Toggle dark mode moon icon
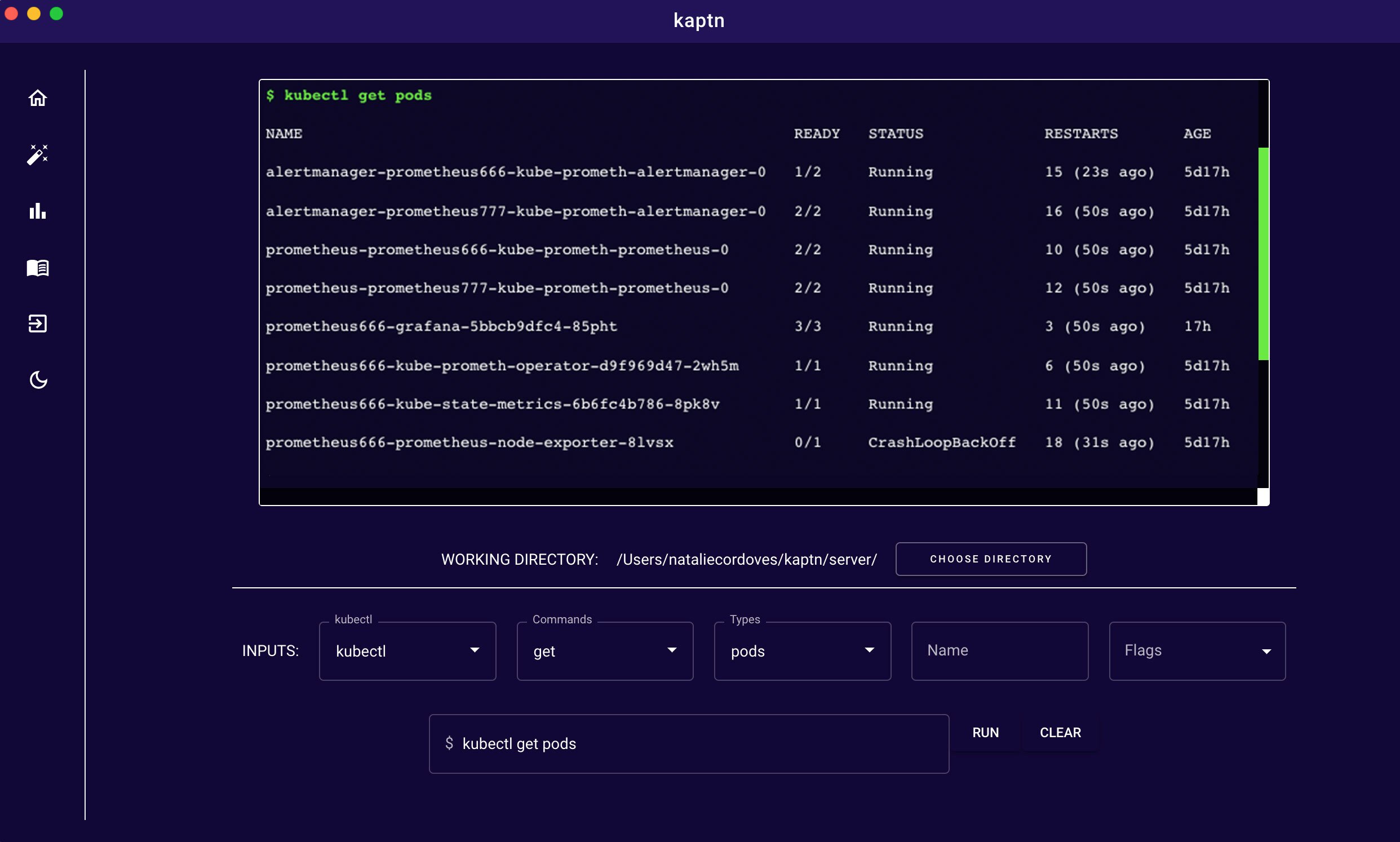Screen dimensions: 1400x842 (38, 380)
